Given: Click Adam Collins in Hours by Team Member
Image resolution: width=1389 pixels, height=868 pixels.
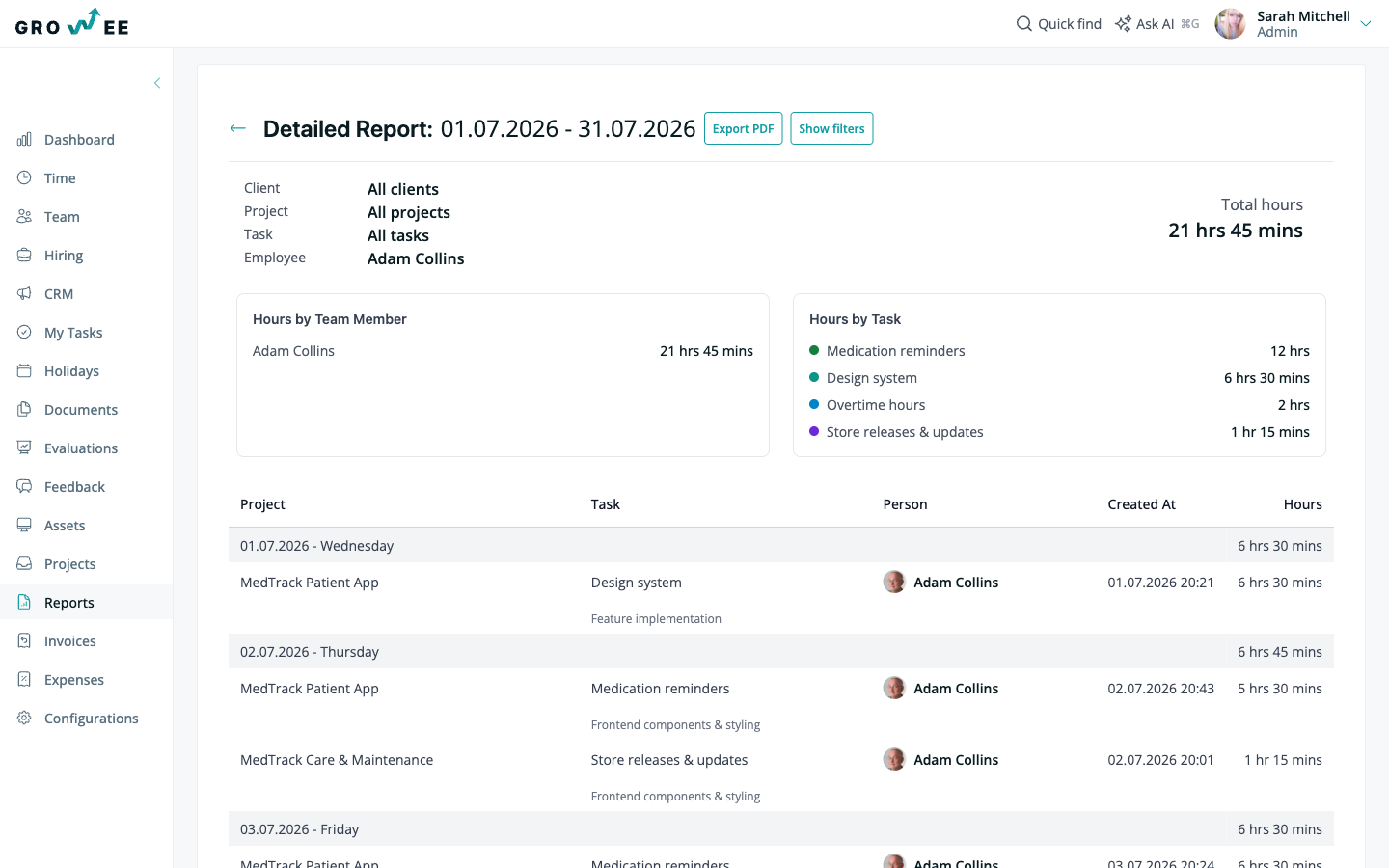Looking at the screenshot, I should [x=293, y=351].
